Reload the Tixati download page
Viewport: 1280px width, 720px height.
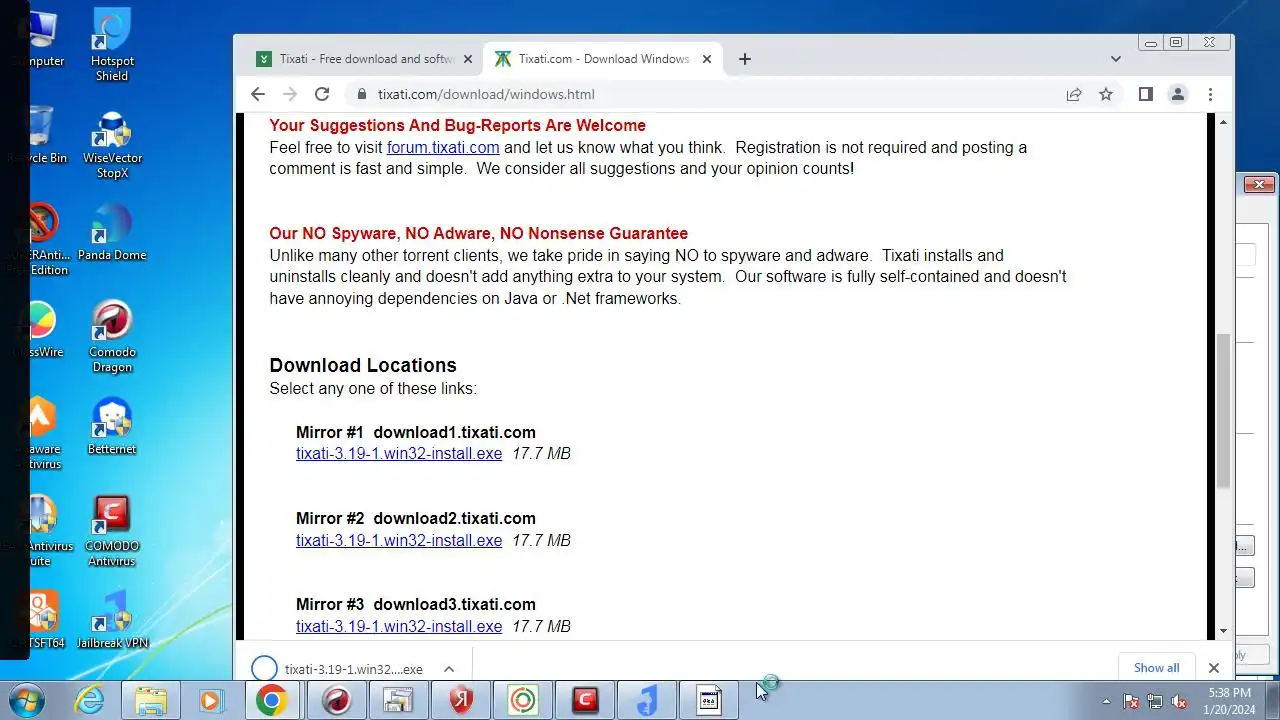click(322, 94)
